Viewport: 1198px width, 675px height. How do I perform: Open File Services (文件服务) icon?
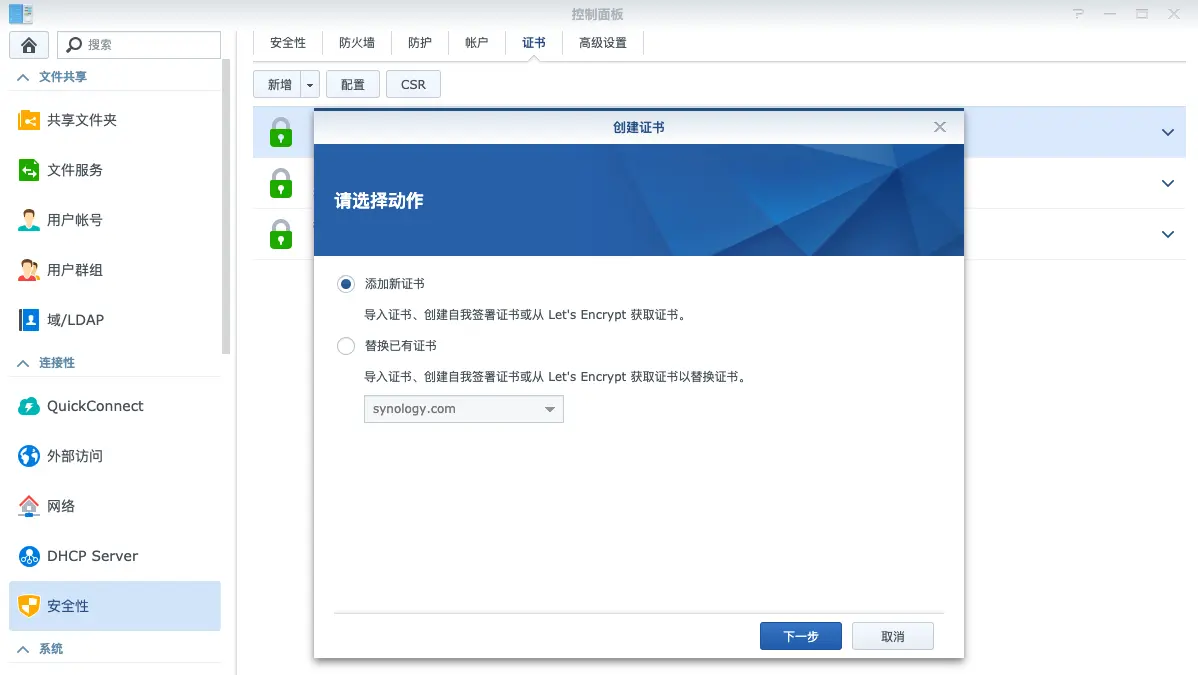click(28, 170)
